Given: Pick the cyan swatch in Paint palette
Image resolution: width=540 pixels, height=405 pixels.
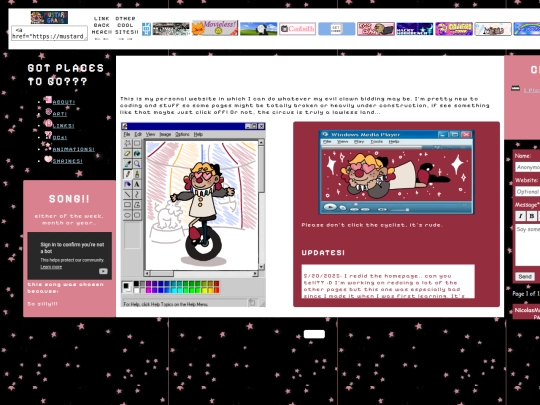Looking at the screenshot, I should pyautogui.click(x=173, y=290).
